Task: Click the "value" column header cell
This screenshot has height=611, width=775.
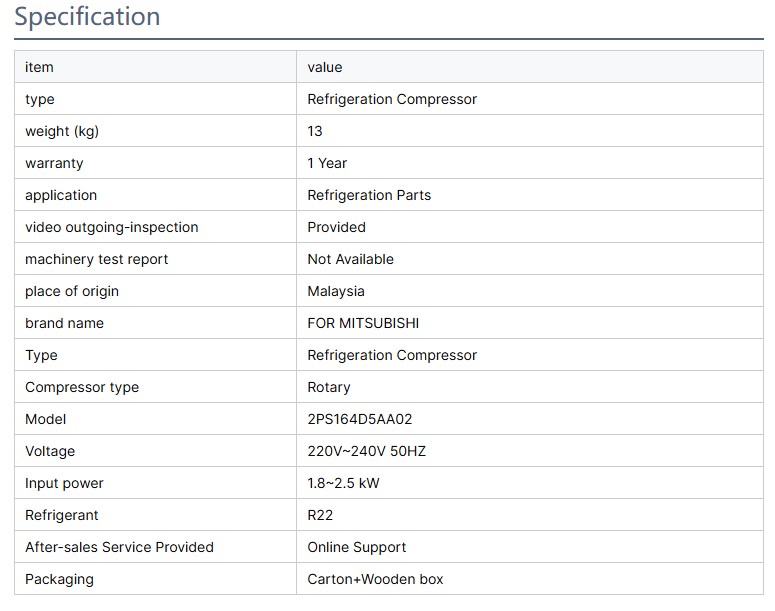Action: coord(325,67)
